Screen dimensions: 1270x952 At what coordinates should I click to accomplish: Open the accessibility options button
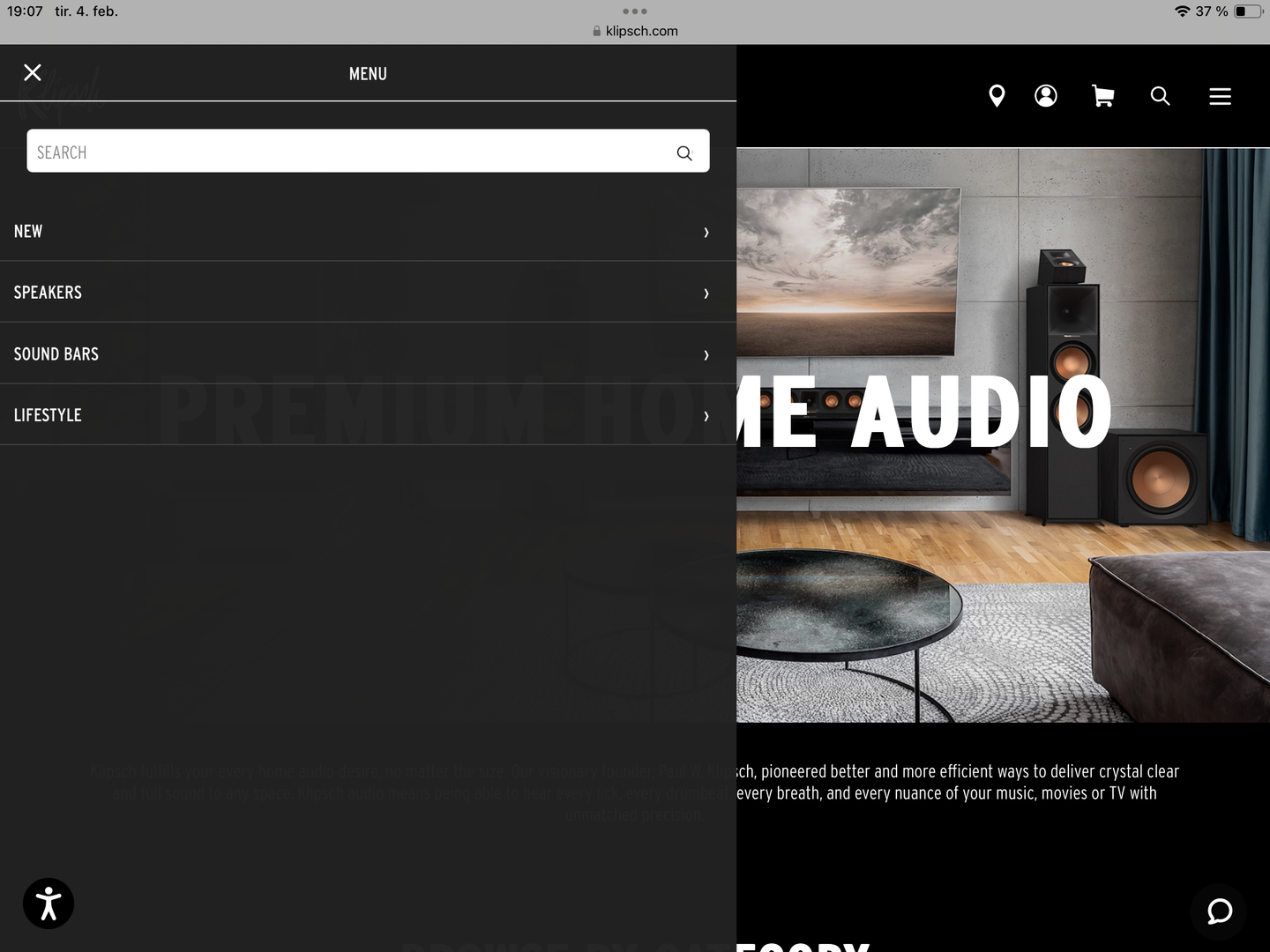[x=49, y=904]
